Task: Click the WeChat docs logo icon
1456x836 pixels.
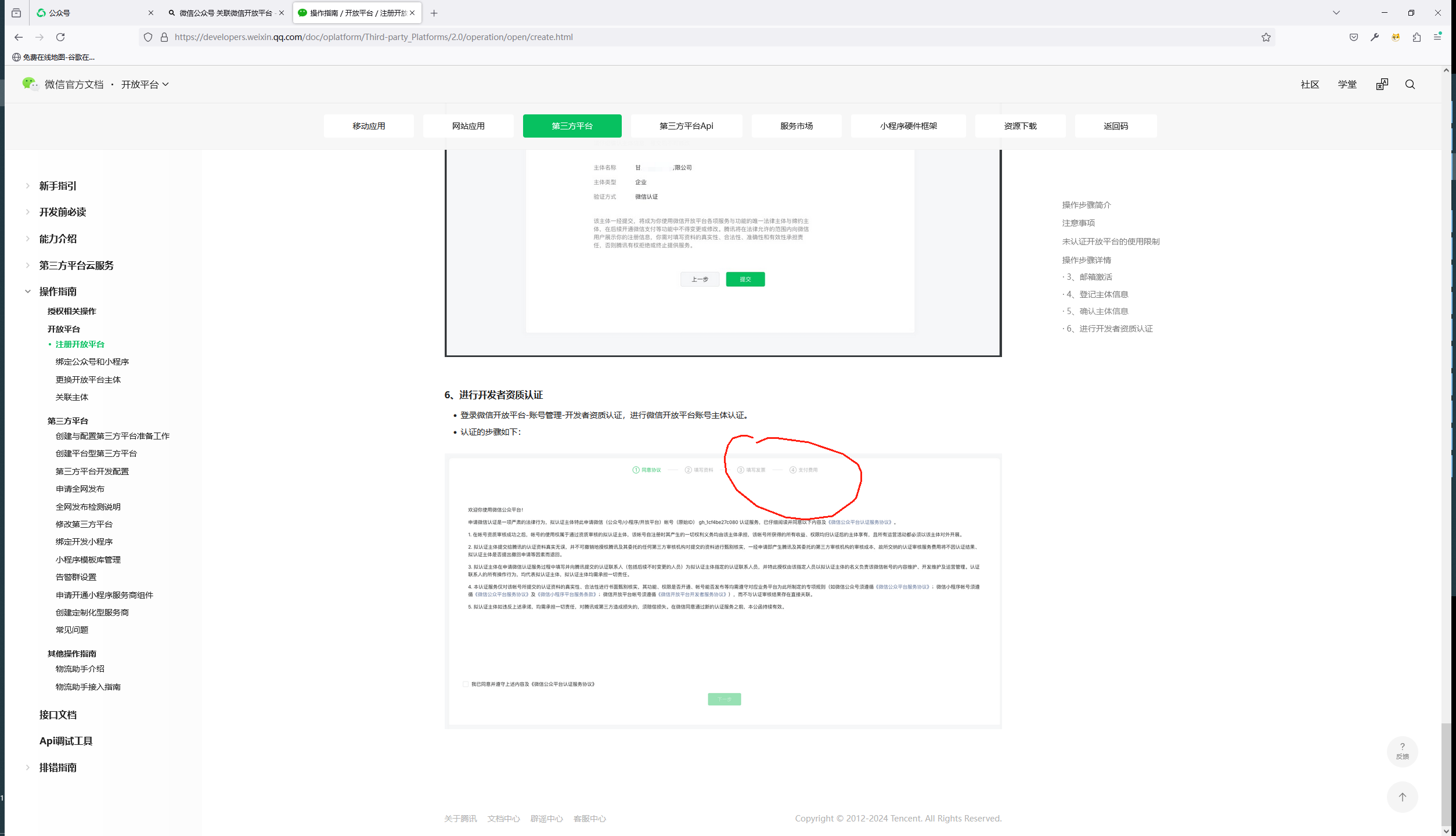Action: pos(30,84)
